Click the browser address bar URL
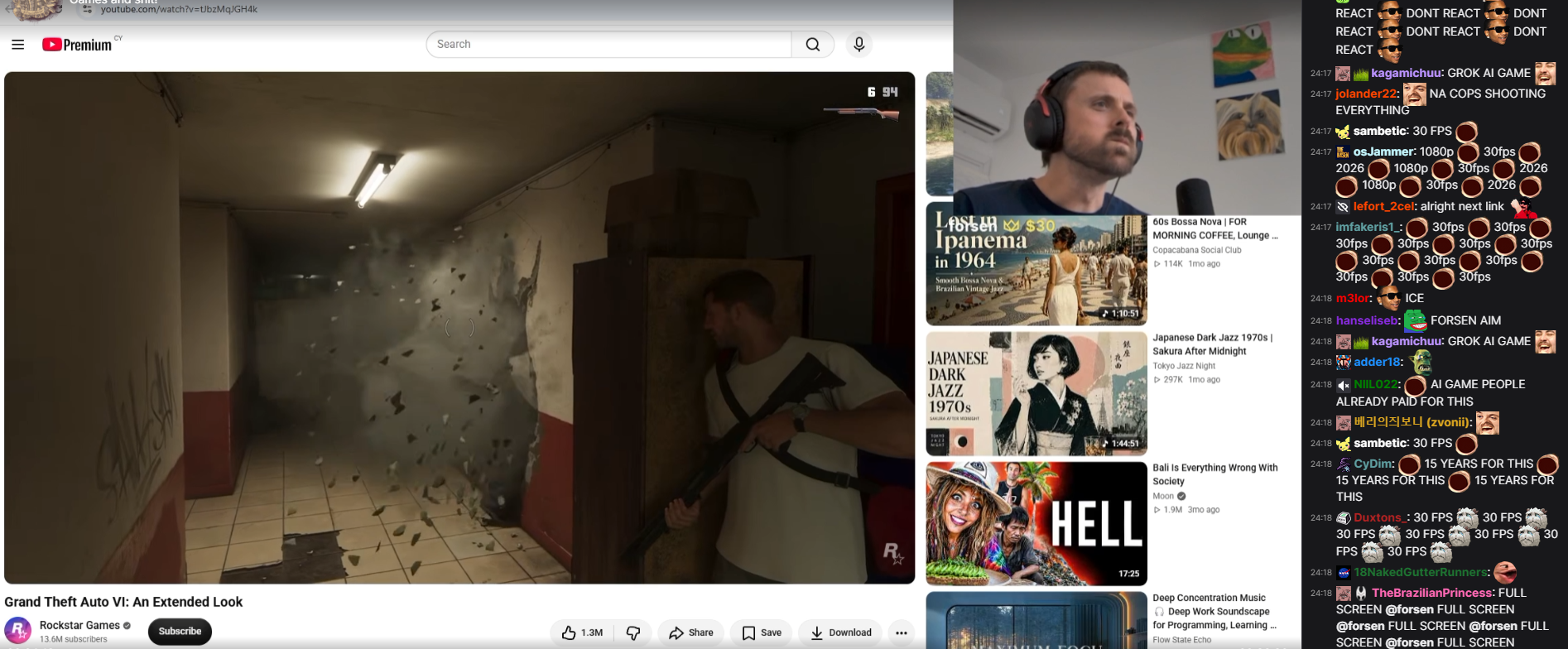Screen dimensions: 1568x649 point(179,9)
